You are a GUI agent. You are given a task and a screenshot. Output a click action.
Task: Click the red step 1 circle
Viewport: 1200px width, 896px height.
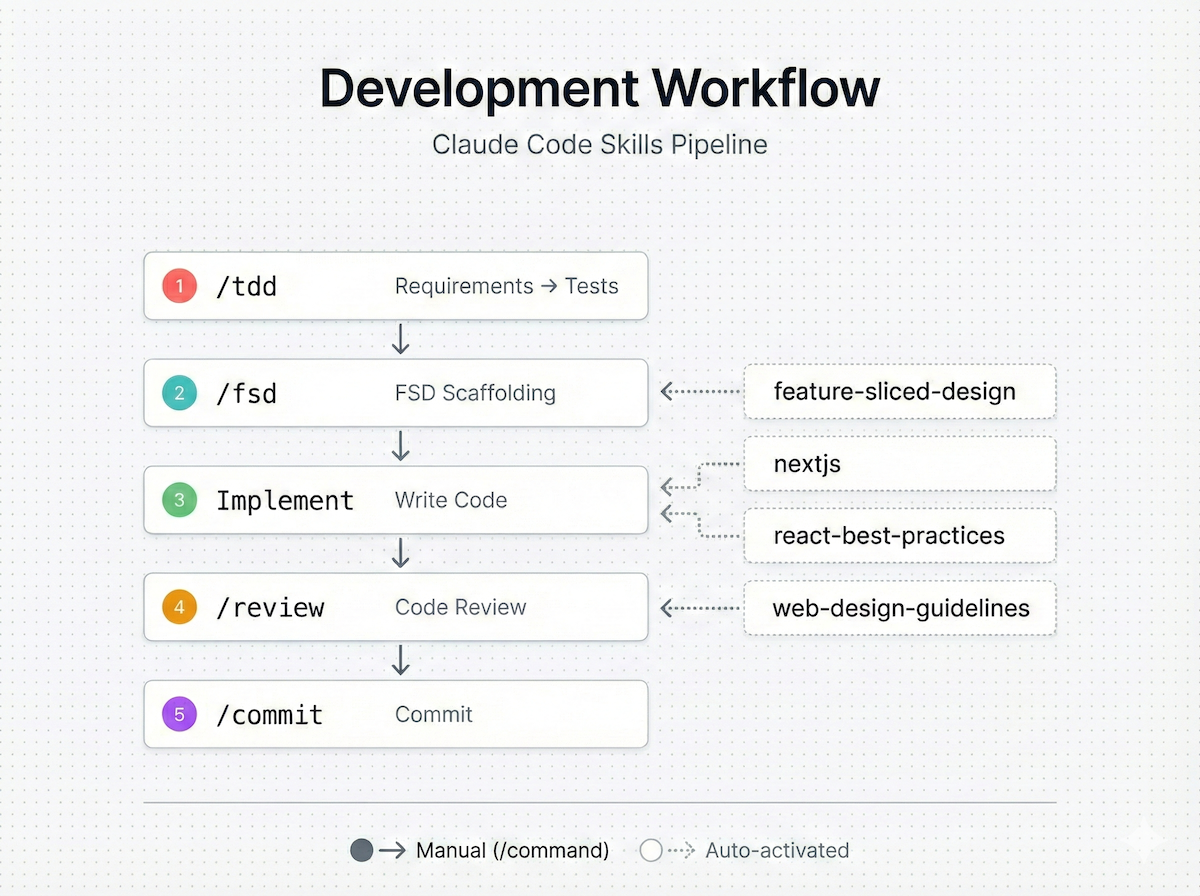[180, 286]
